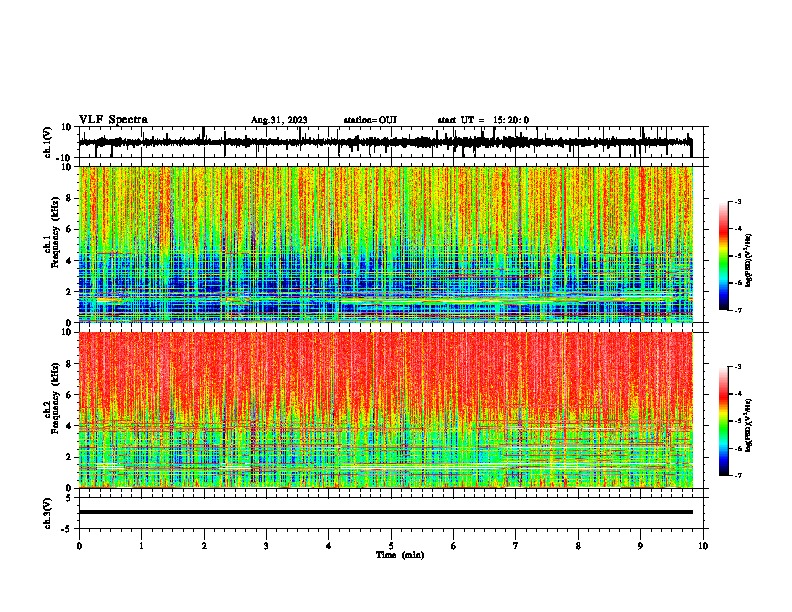Click time axis tick label "7"
Viewport: 792px width, 612px height.
pyautogui.click(x=516, y=546)
